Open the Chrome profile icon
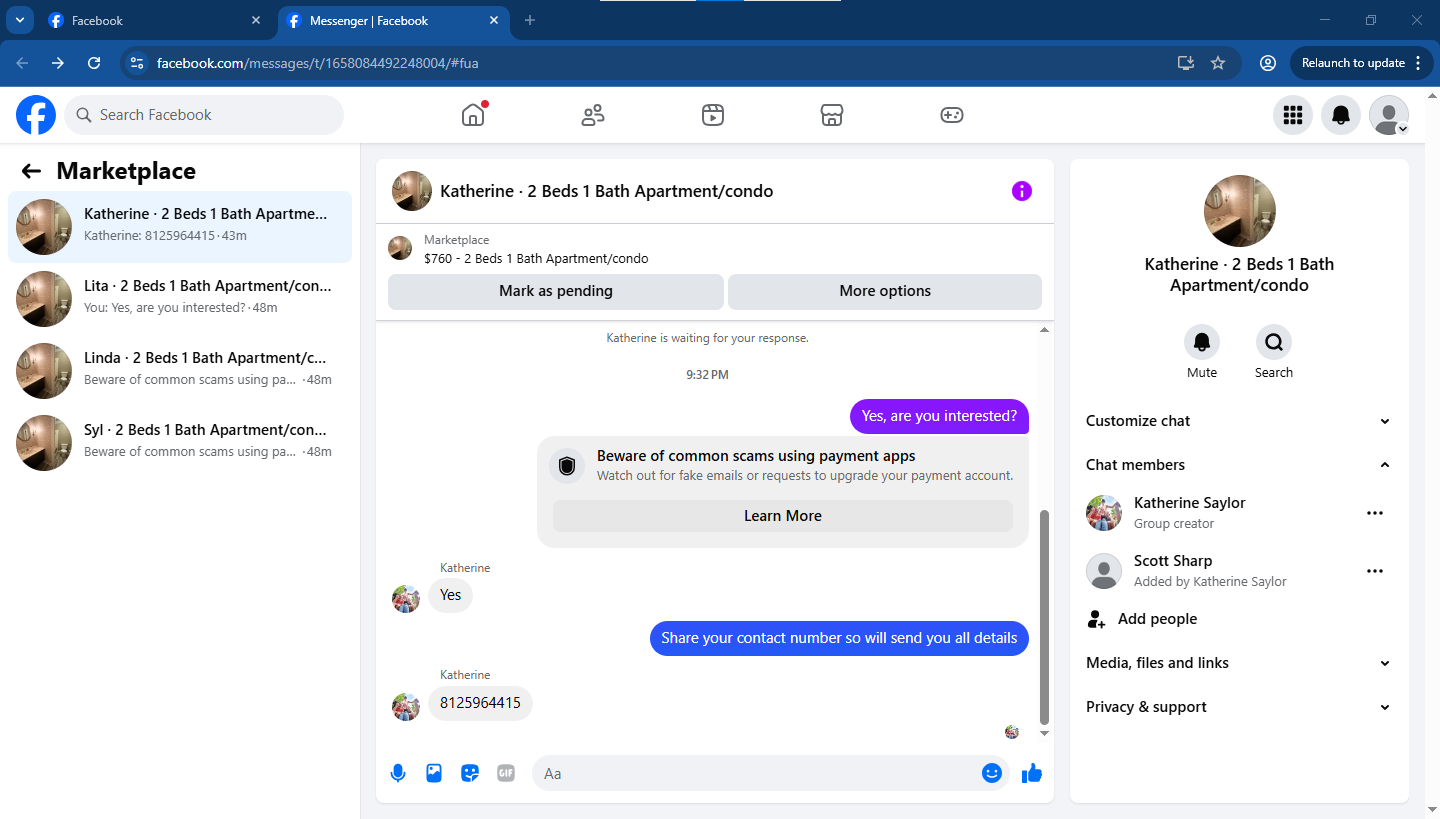 [1268, 63]
